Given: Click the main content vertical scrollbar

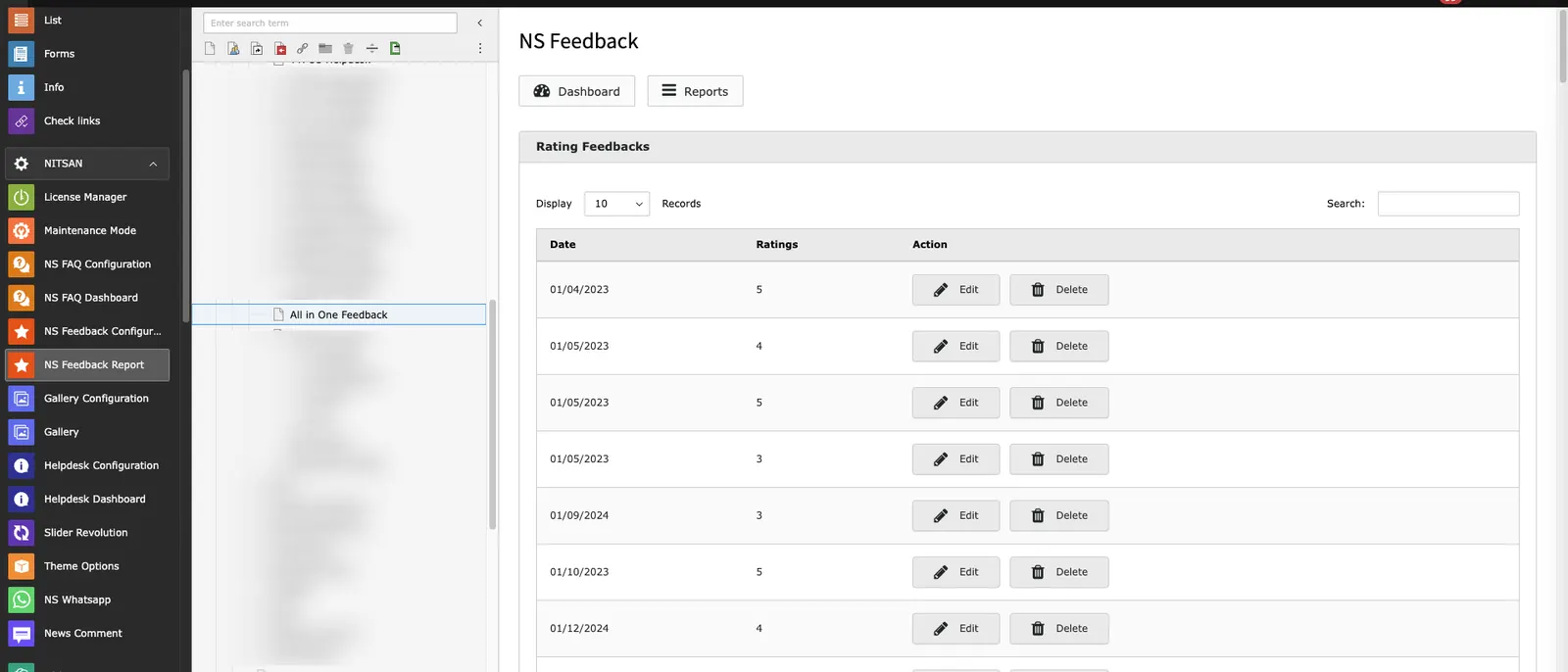Looking at the screenshot, I should pyautogui.click(x=1562, y=47).
